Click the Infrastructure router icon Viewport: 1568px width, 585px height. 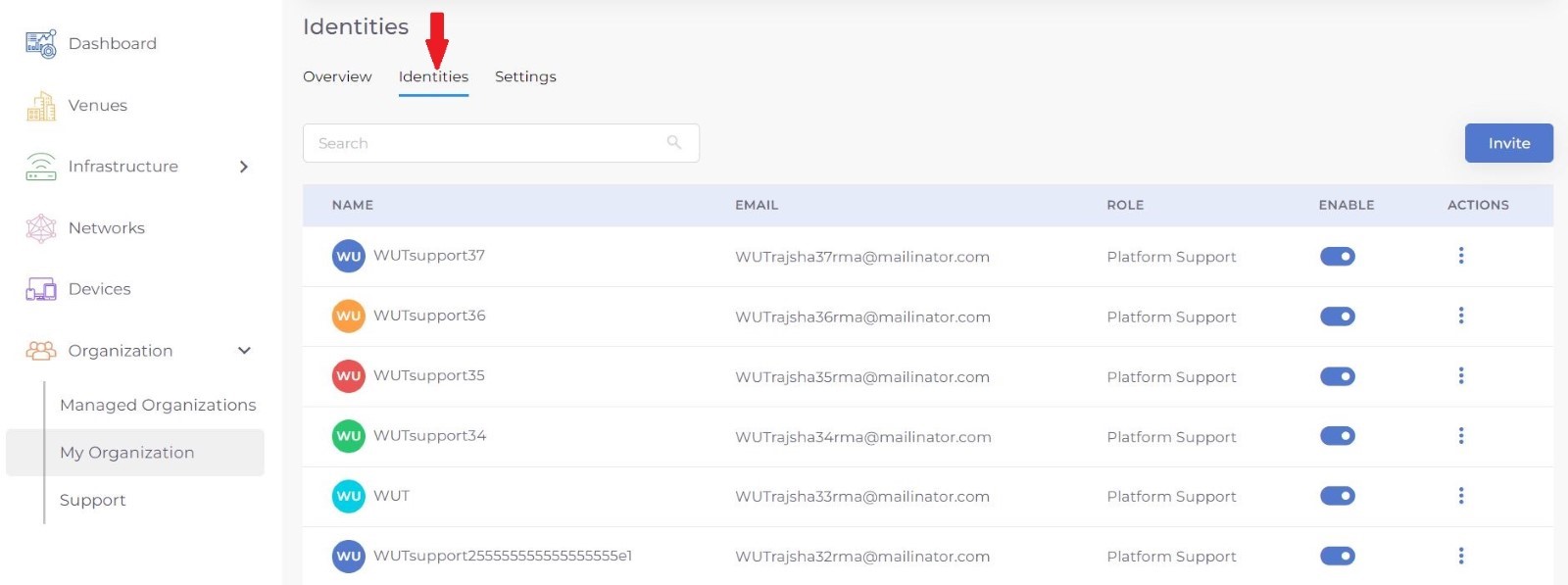41,167
